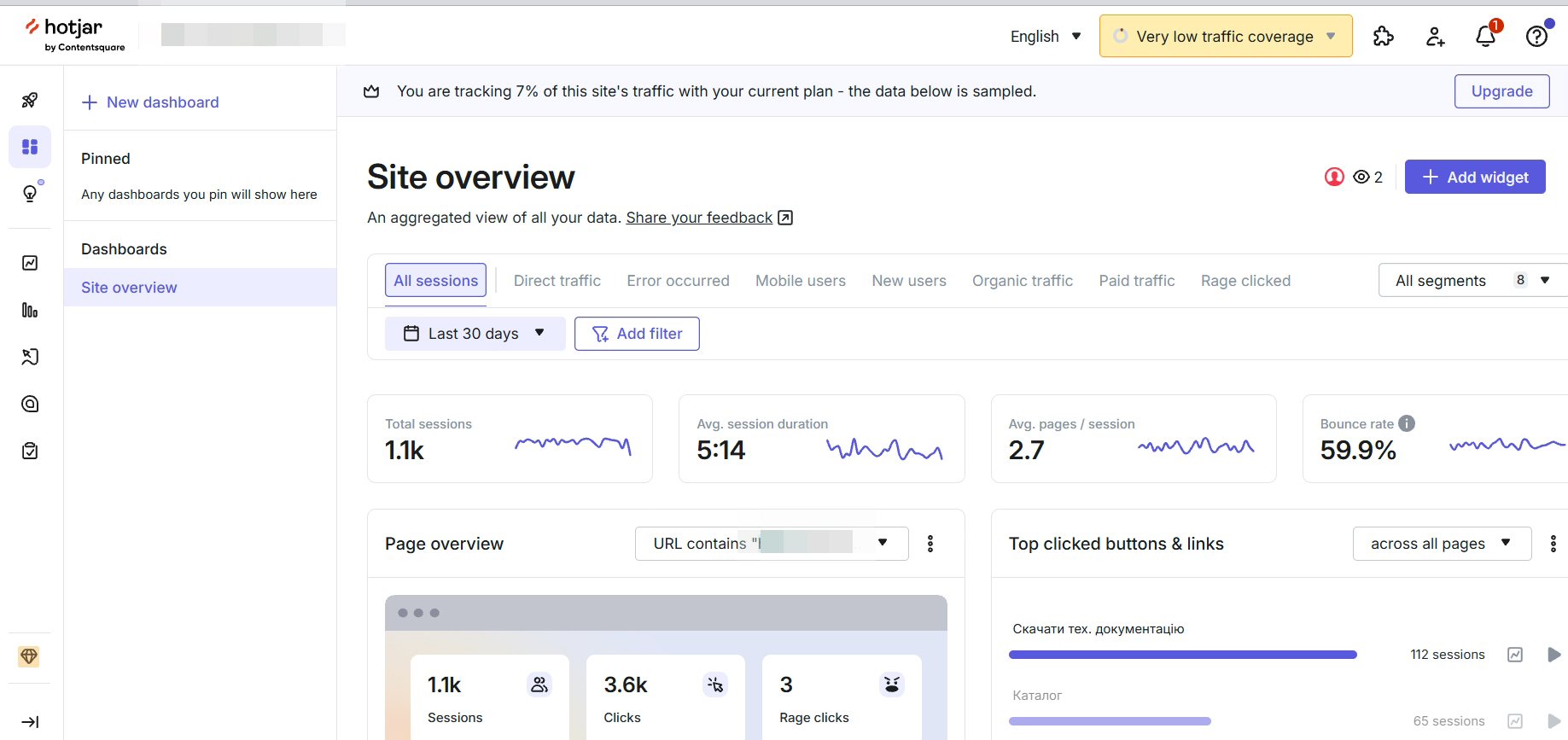
Task: Select the All sessions tab
Action: click(435, 281)
